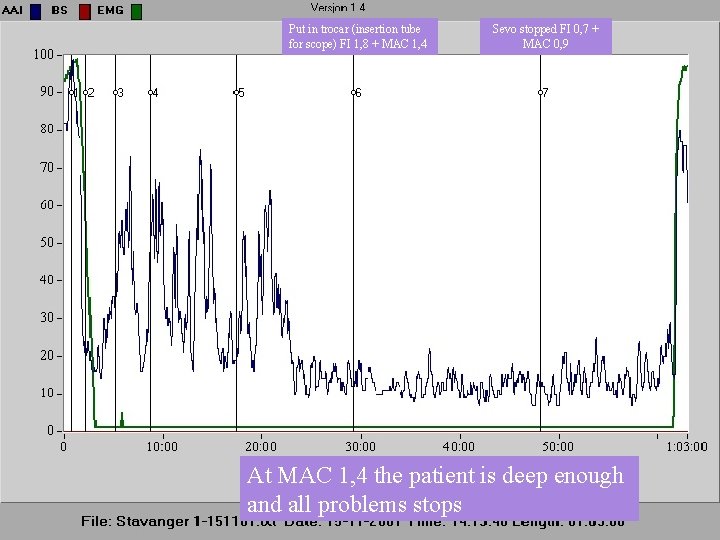This screenshot has height=540, width=720.
Task: Click the AAI legend label
Action: (x=12, y=10)
